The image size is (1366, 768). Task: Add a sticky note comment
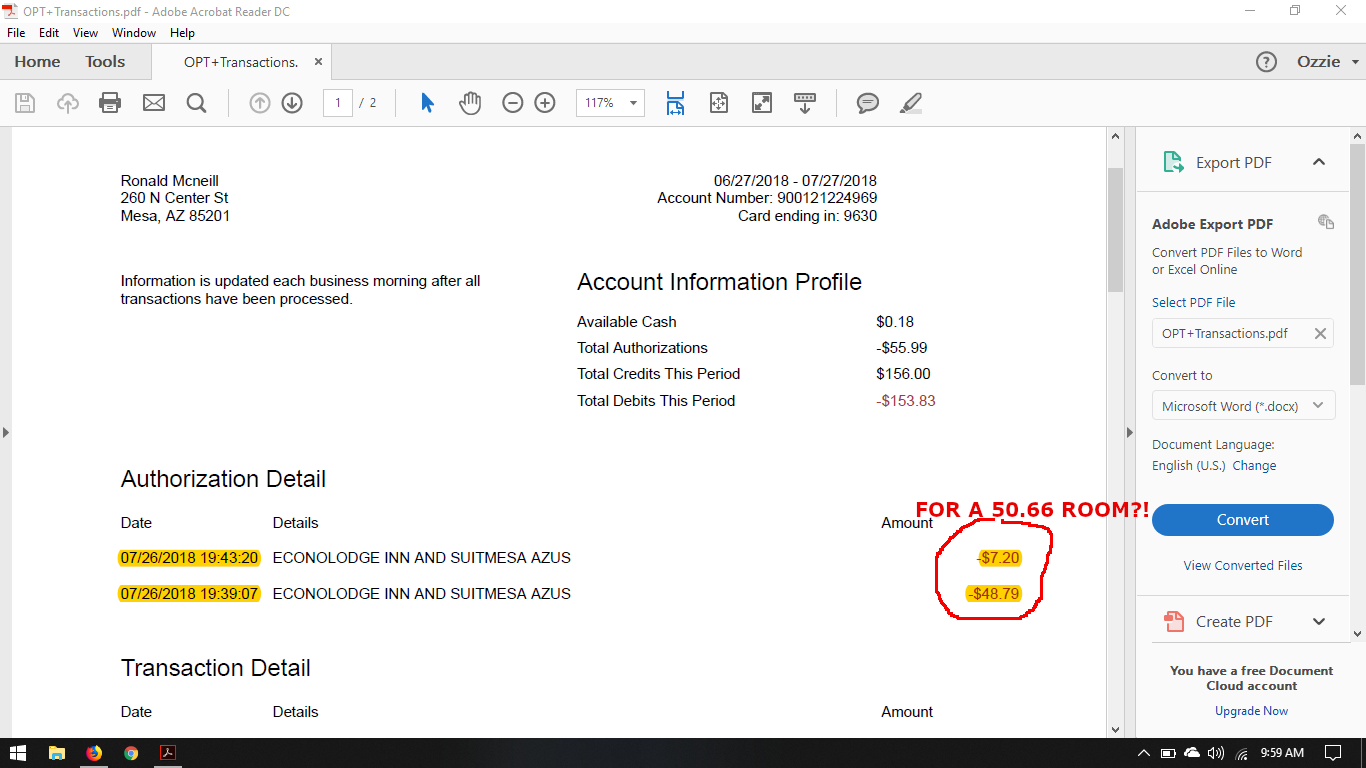point(867,102)
